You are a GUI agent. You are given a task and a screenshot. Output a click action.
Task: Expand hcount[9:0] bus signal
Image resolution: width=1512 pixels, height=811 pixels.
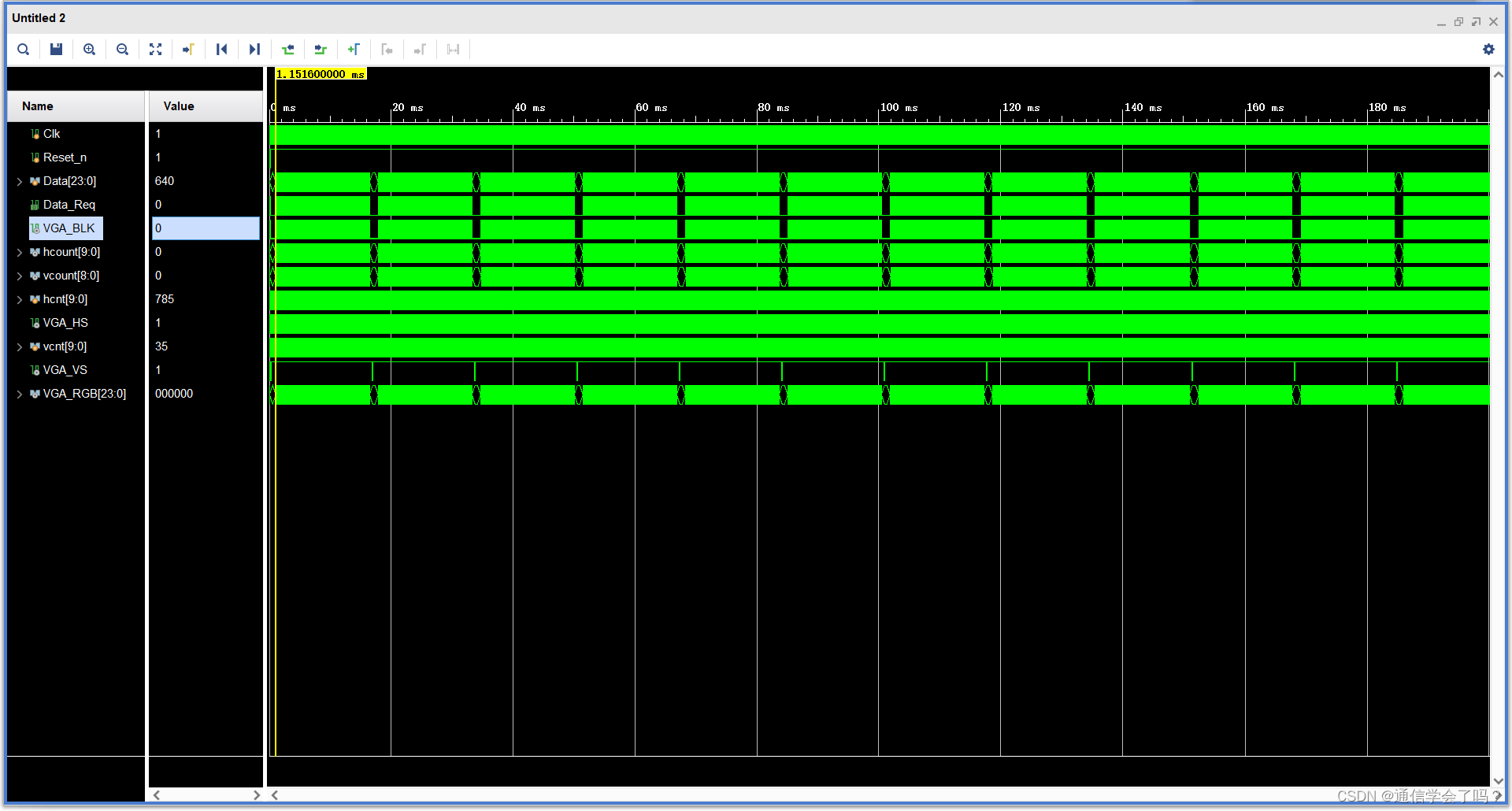[x=20, y=253]
